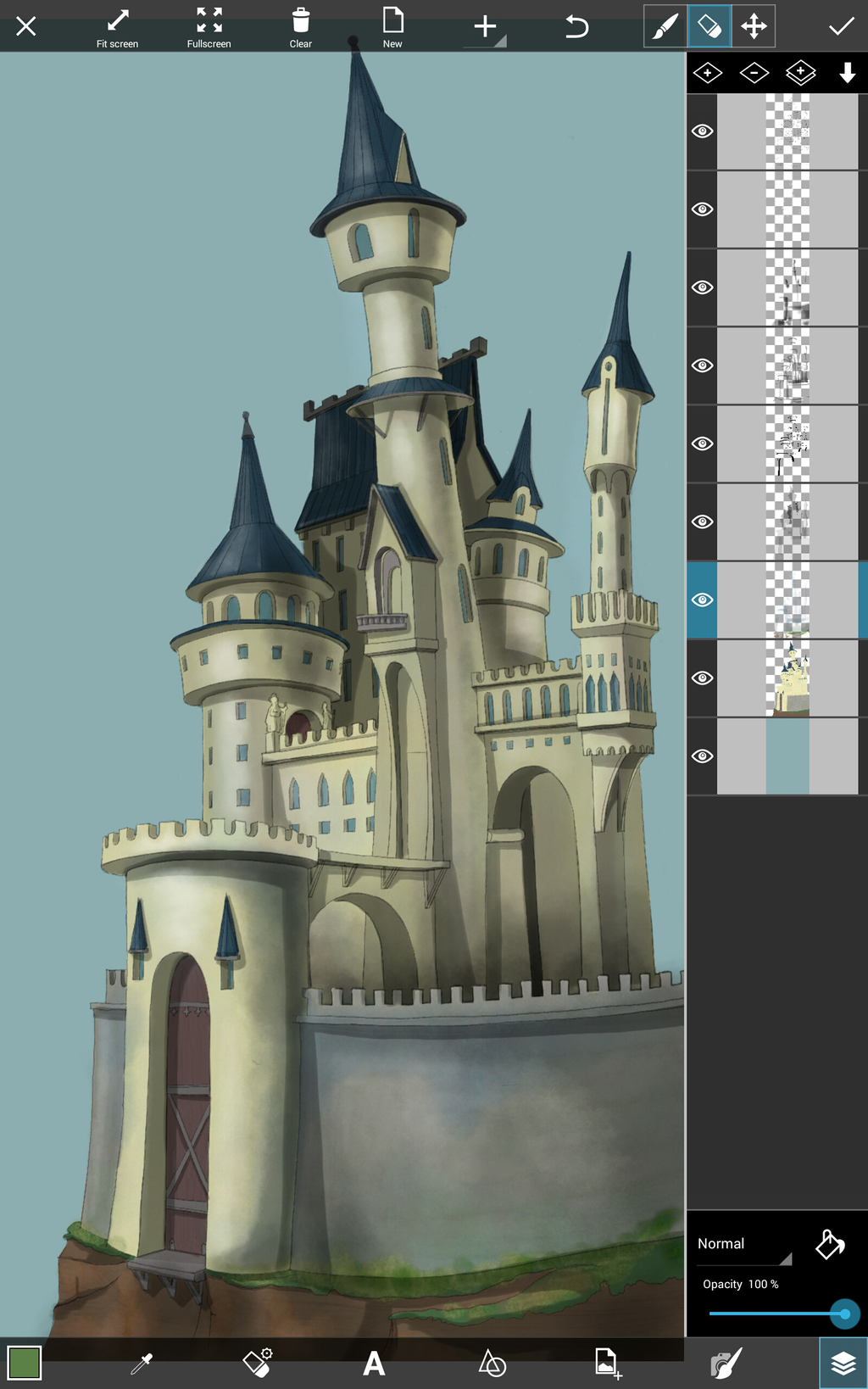Hide the highlighted selected layer
This screenshot has height=1389, width=868.
pos(702,600)
